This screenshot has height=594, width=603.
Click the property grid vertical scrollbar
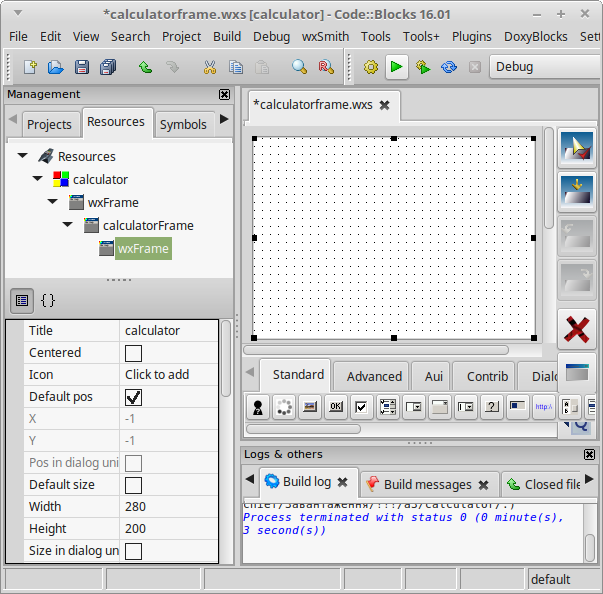pyautogui.click(x=226, y=358)
